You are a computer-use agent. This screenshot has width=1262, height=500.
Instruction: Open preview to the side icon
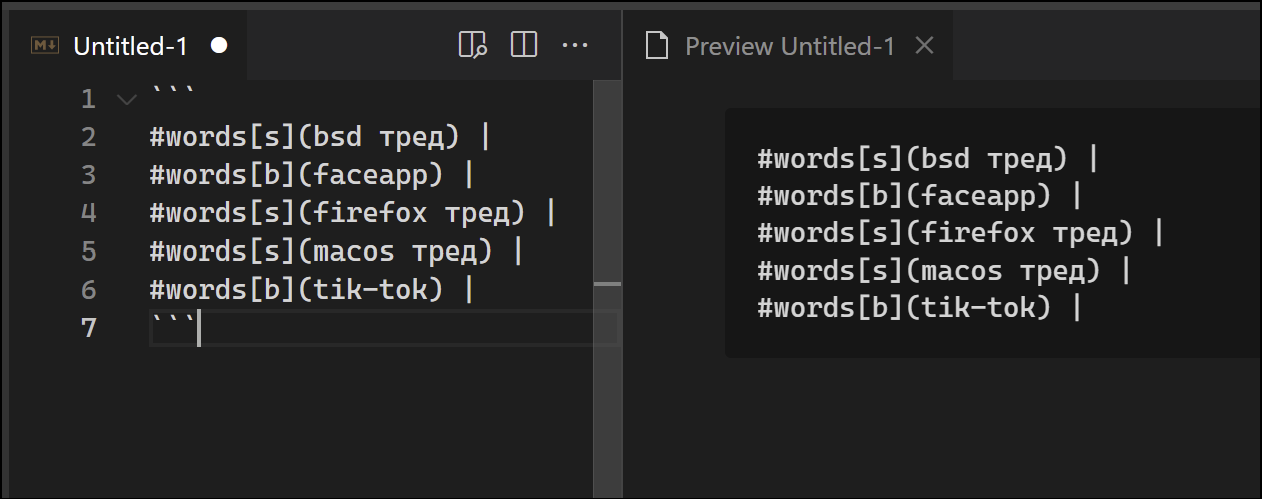click(x=472, y=45)
